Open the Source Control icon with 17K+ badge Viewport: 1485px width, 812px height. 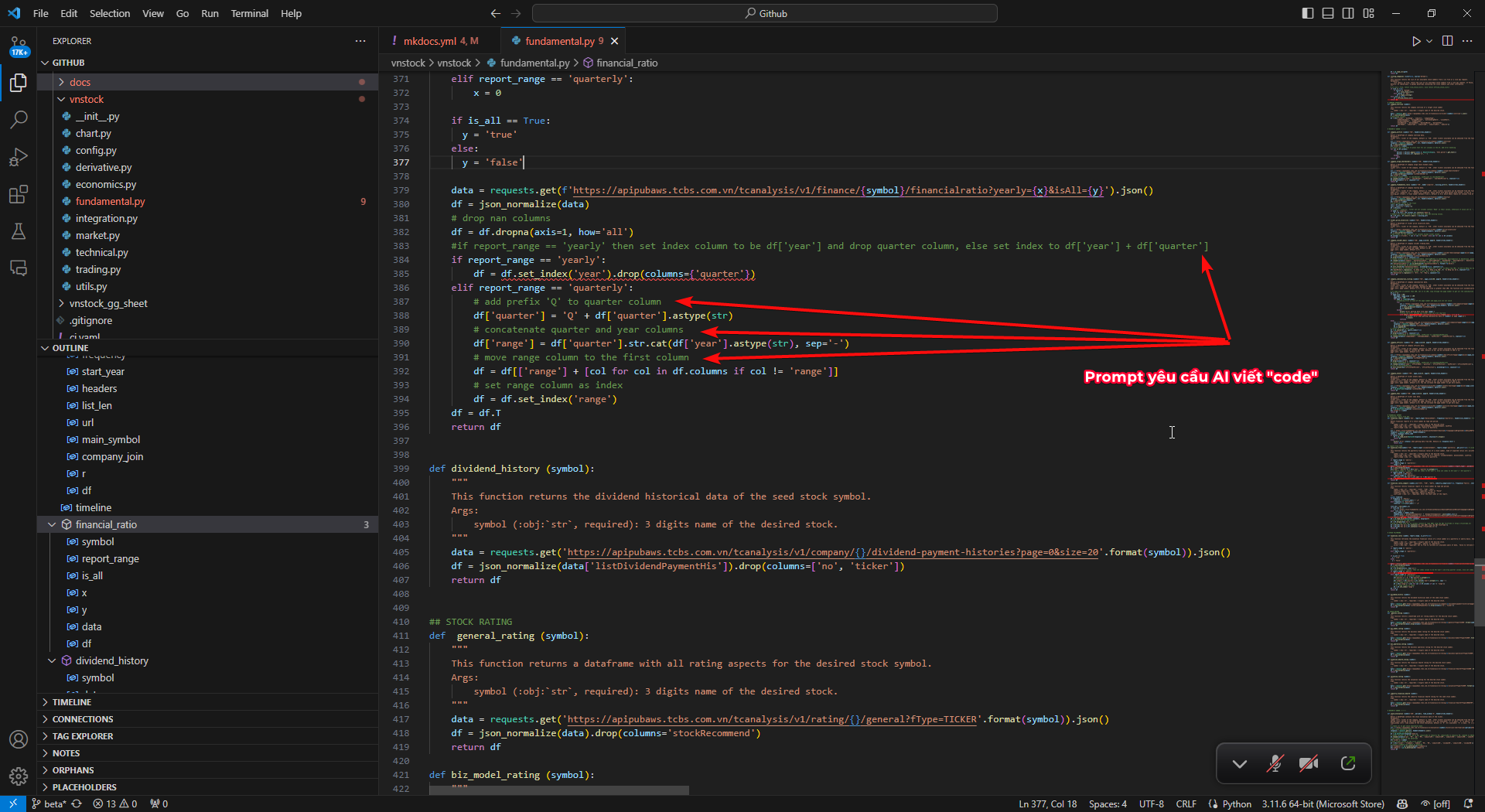tap(19, 46)
